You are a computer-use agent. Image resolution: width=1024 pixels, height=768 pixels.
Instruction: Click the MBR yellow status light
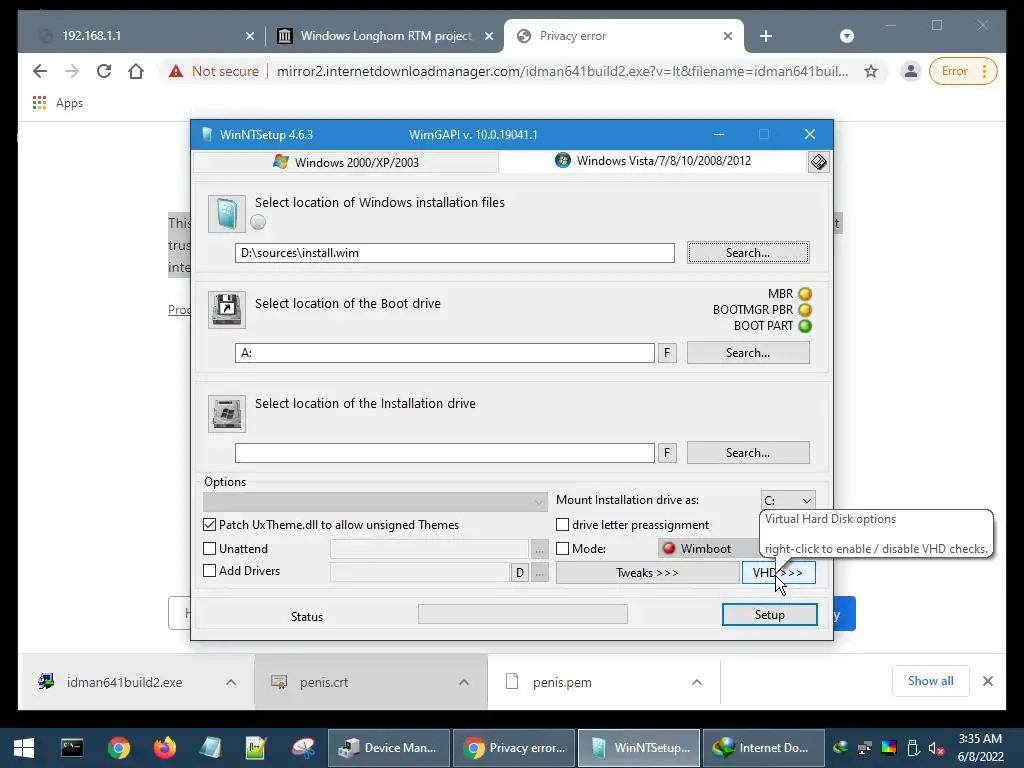(x=805, y=294)
